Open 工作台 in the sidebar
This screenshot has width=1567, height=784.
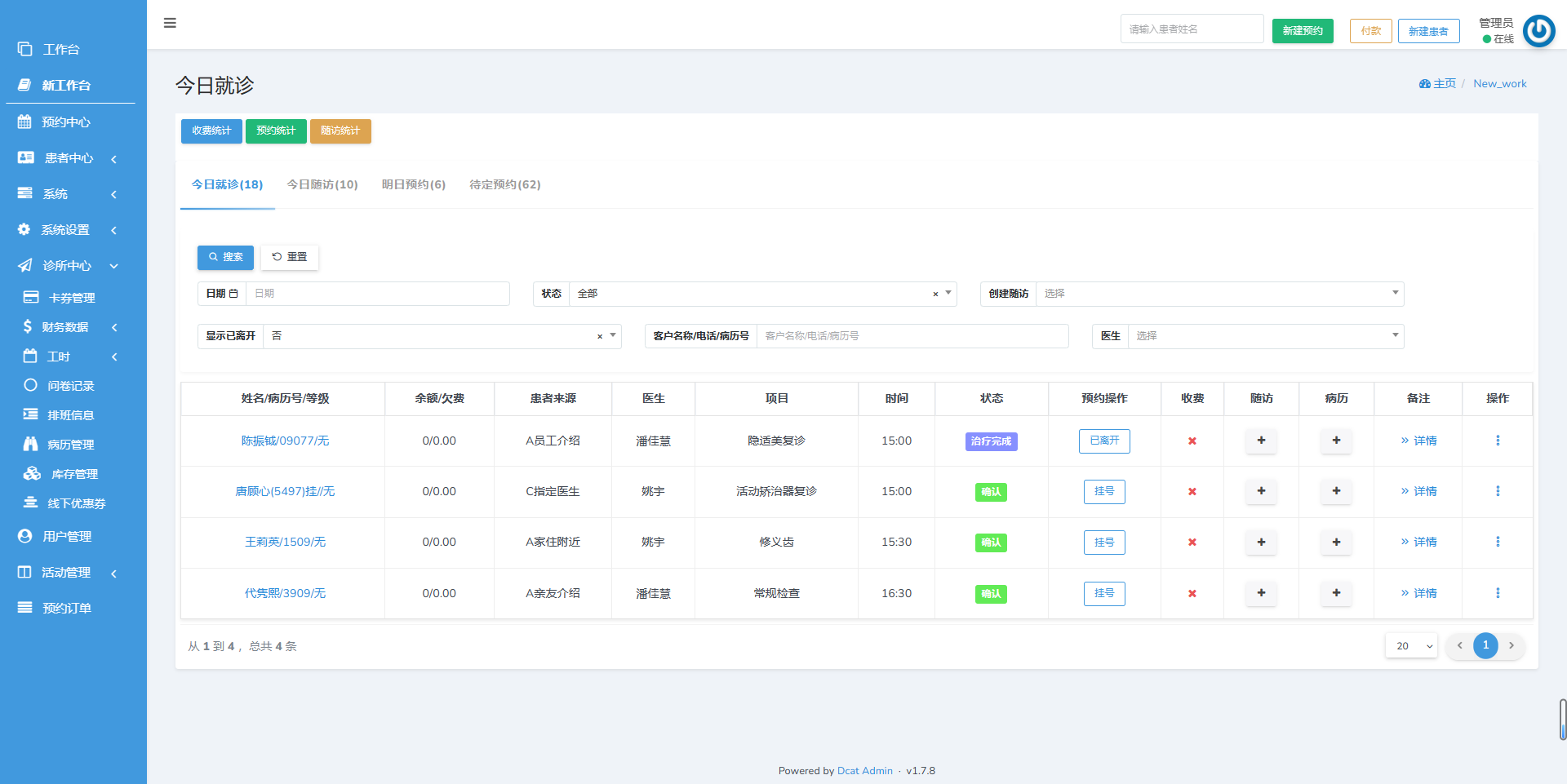[73, 49]
